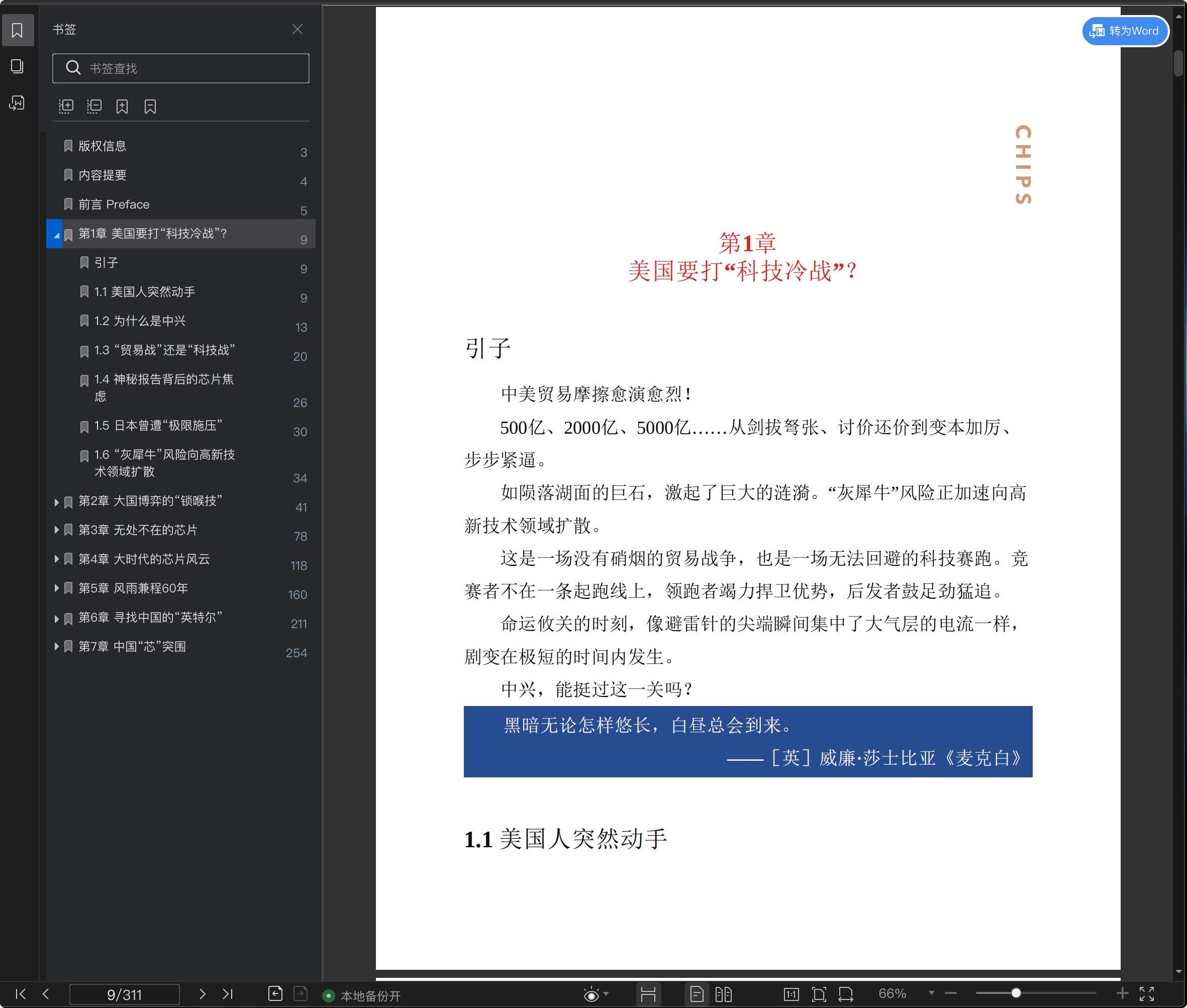Expand the 第5章 风雨兼程60年 bookmark
Image resolution: width=1187 pixels, height=1008 pixels.
click(x=57, y=588)
